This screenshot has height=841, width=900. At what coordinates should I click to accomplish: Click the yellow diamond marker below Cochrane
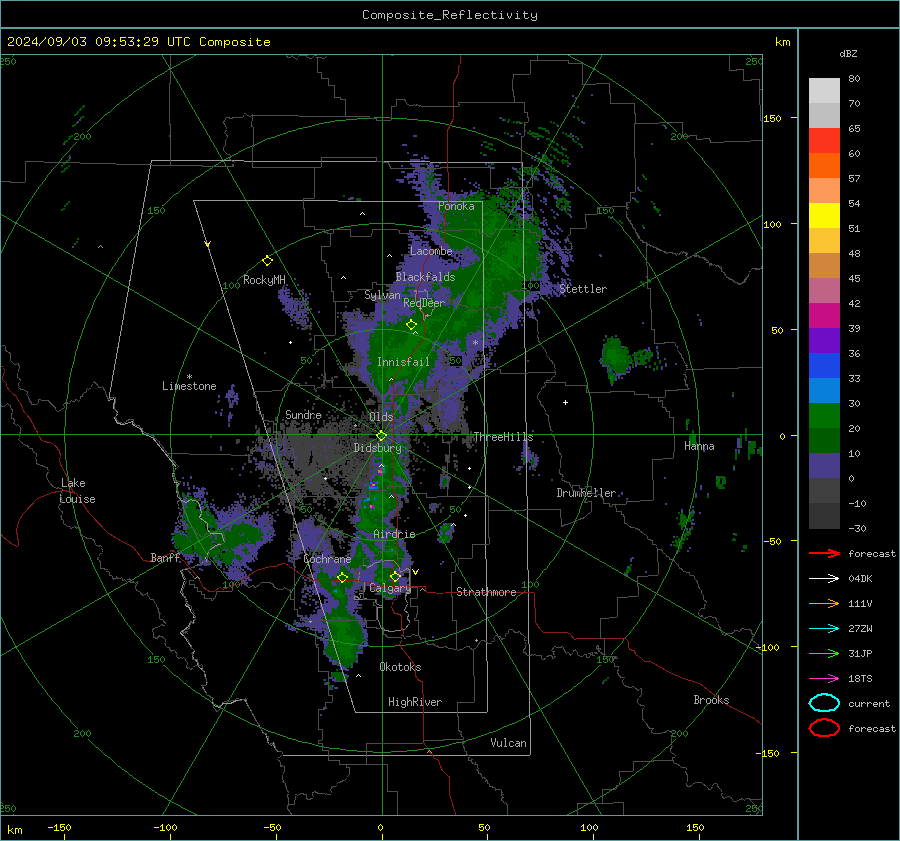pos(342,577)
